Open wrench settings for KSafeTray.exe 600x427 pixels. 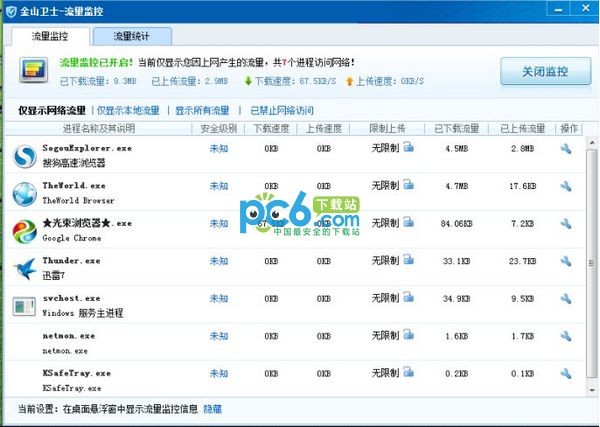(x=566, y=373)
